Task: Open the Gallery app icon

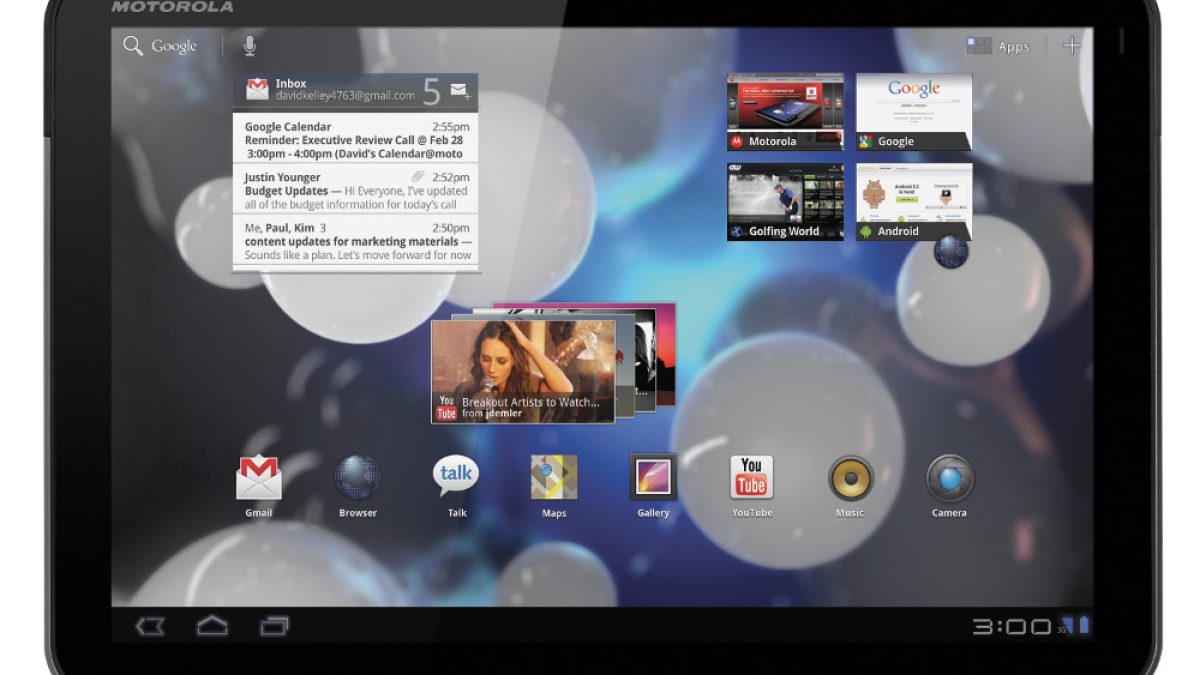Action: [653, 478]
